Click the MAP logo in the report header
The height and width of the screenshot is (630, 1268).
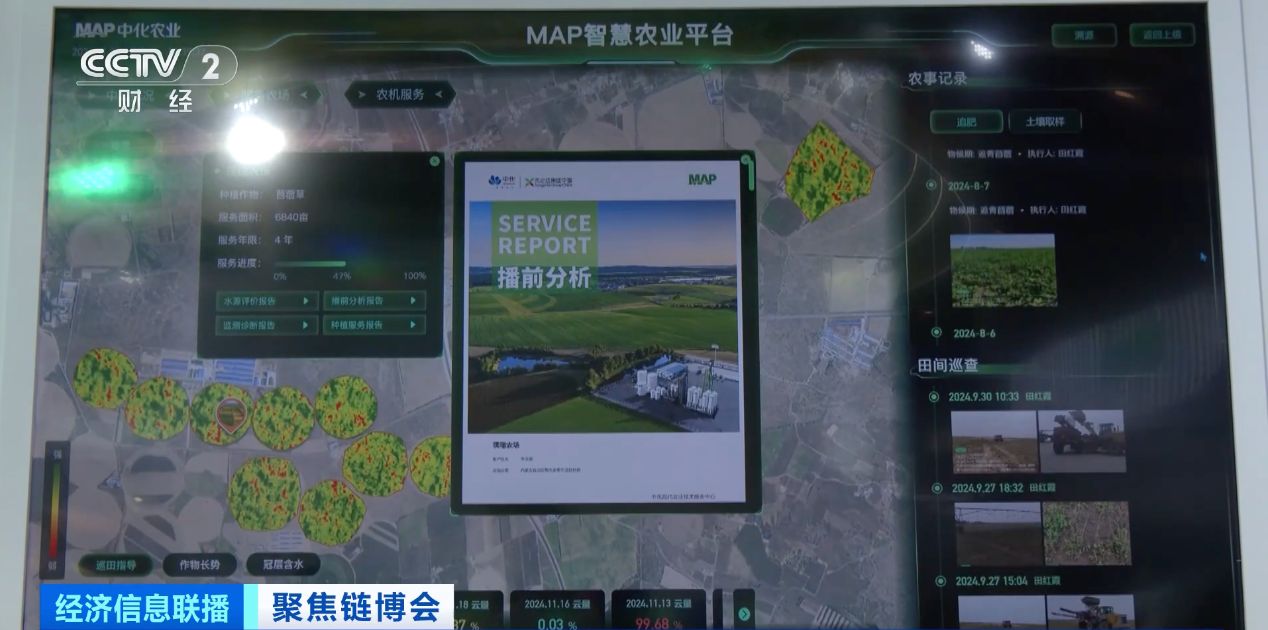coord(704,179)
